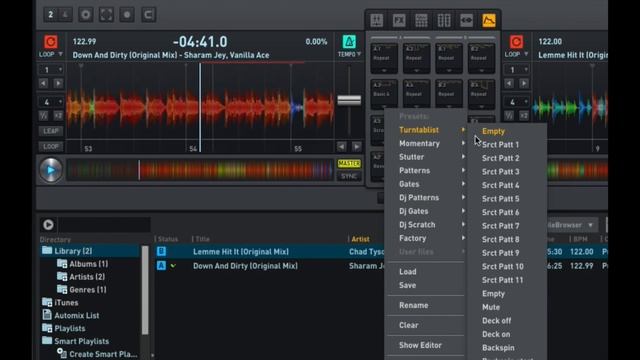Open deck B loop size 4 dropdown

point(517,102)
